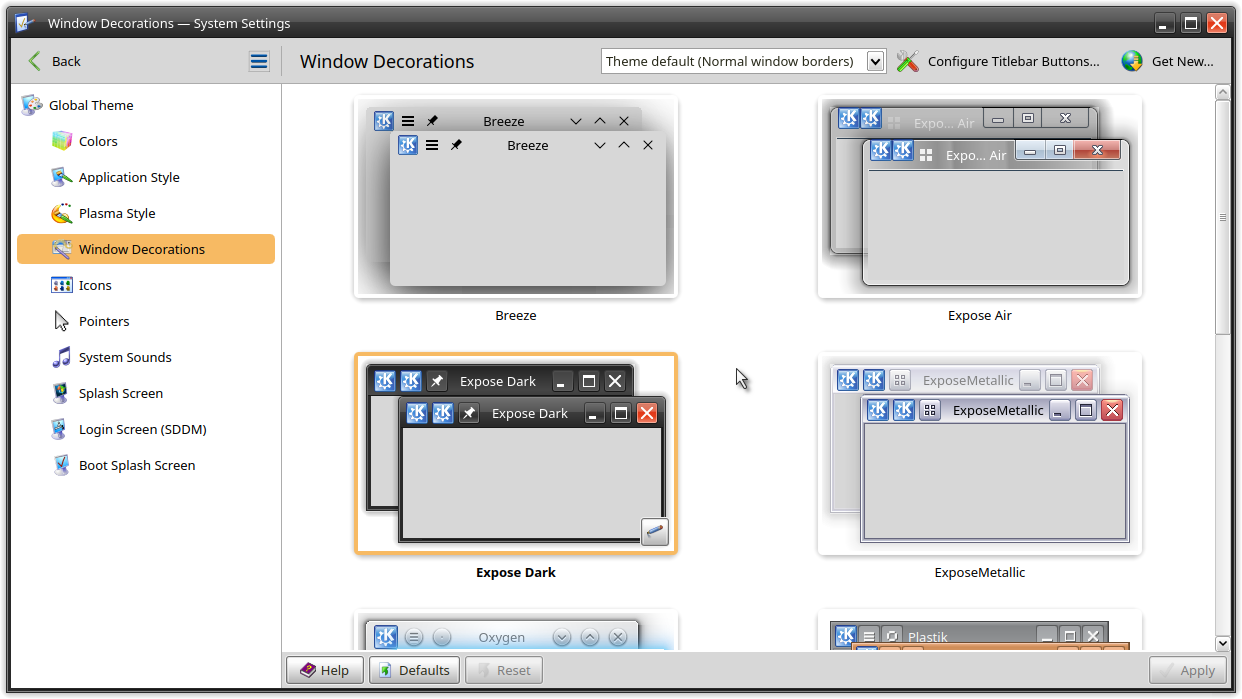Click the vertical scrollbar handle
The height and width of the screenshot is (699, 1242).
1223,217
